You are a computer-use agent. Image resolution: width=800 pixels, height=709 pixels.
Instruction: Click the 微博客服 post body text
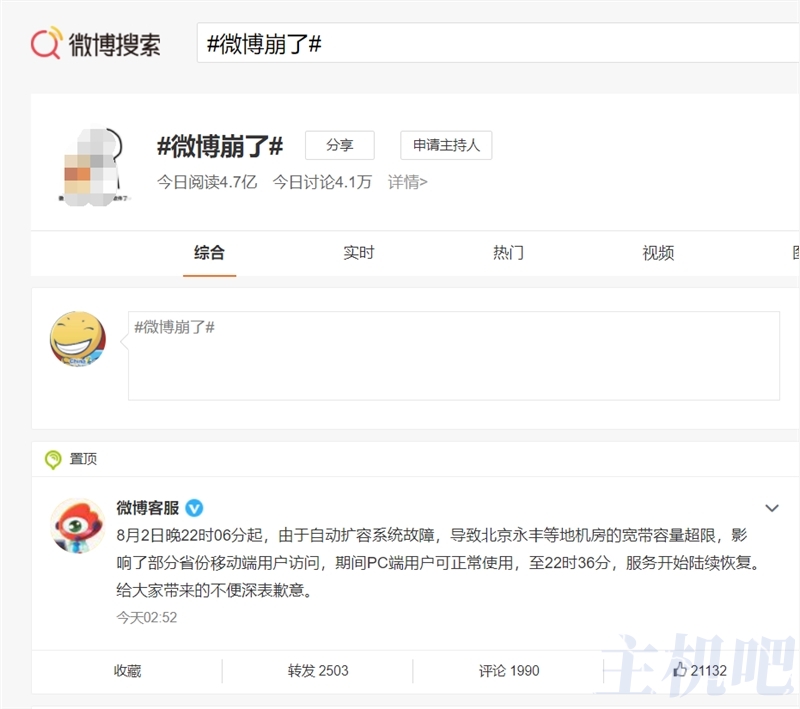pyautogui.click(x=439, y=563)
